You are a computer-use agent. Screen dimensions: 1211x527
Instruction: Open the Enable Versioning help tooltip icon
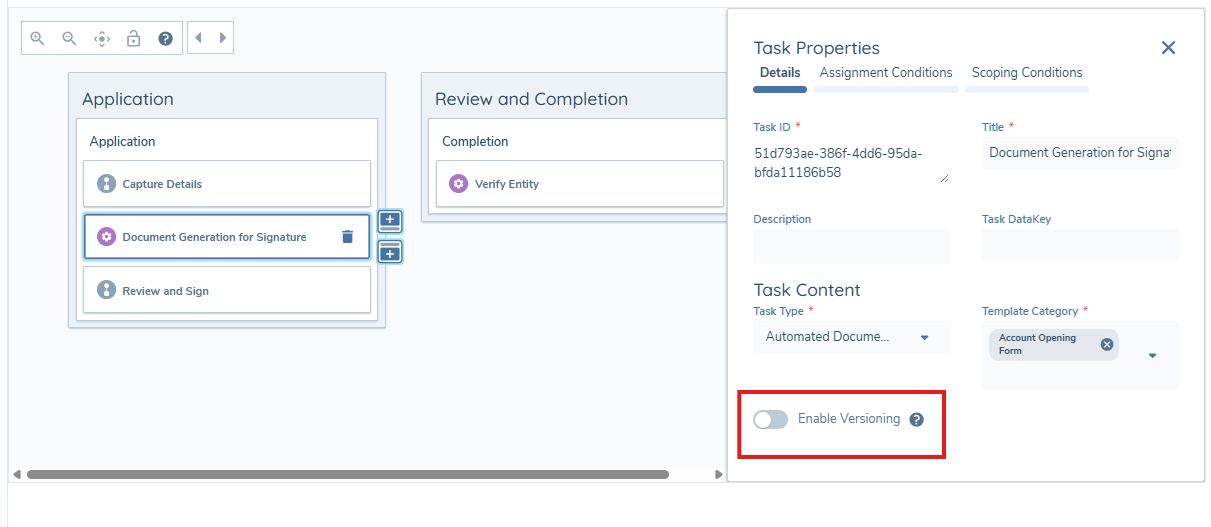pos(917,420)
